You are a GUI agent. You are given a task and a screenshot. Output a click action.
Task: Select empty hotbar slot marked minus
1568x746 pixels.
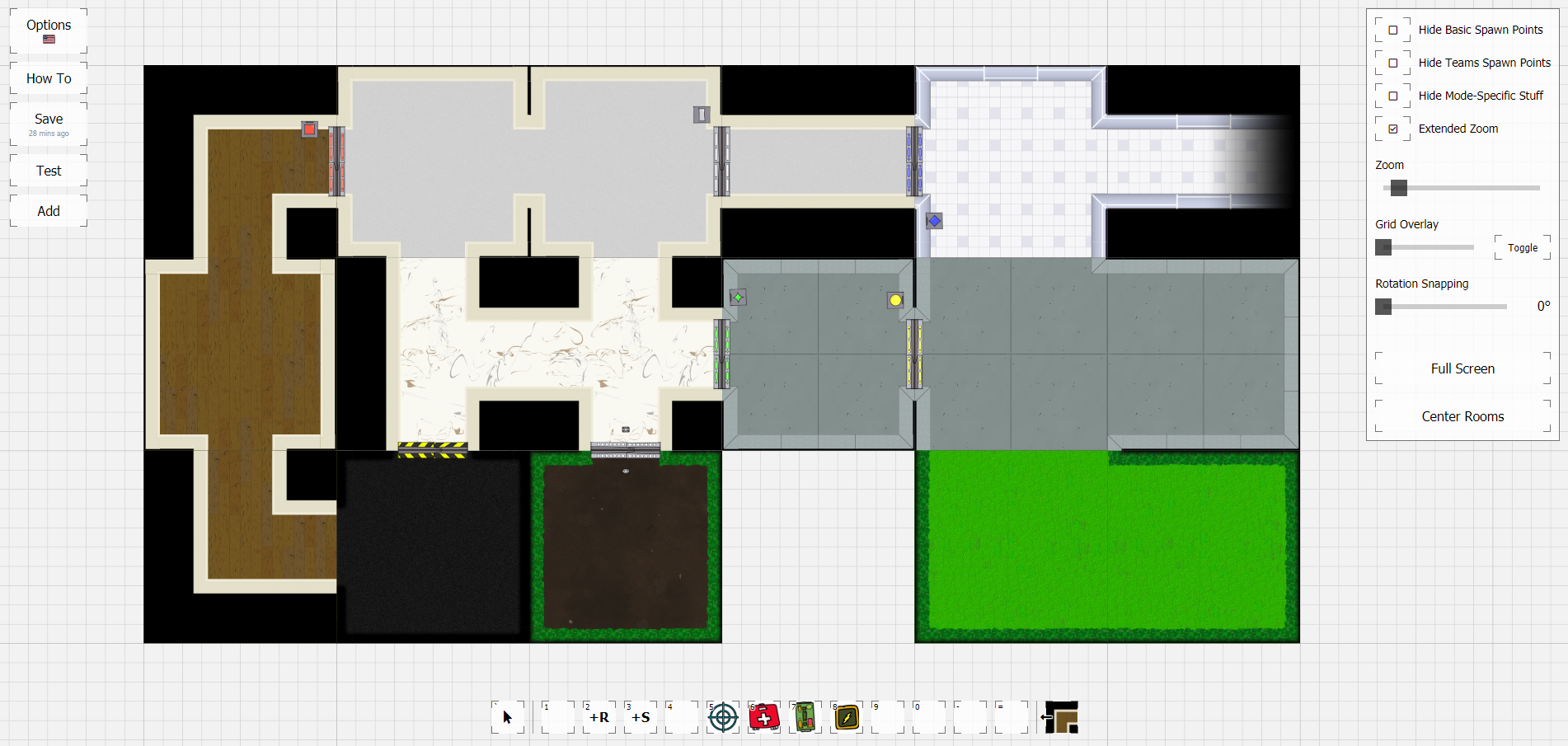(970, 717)
